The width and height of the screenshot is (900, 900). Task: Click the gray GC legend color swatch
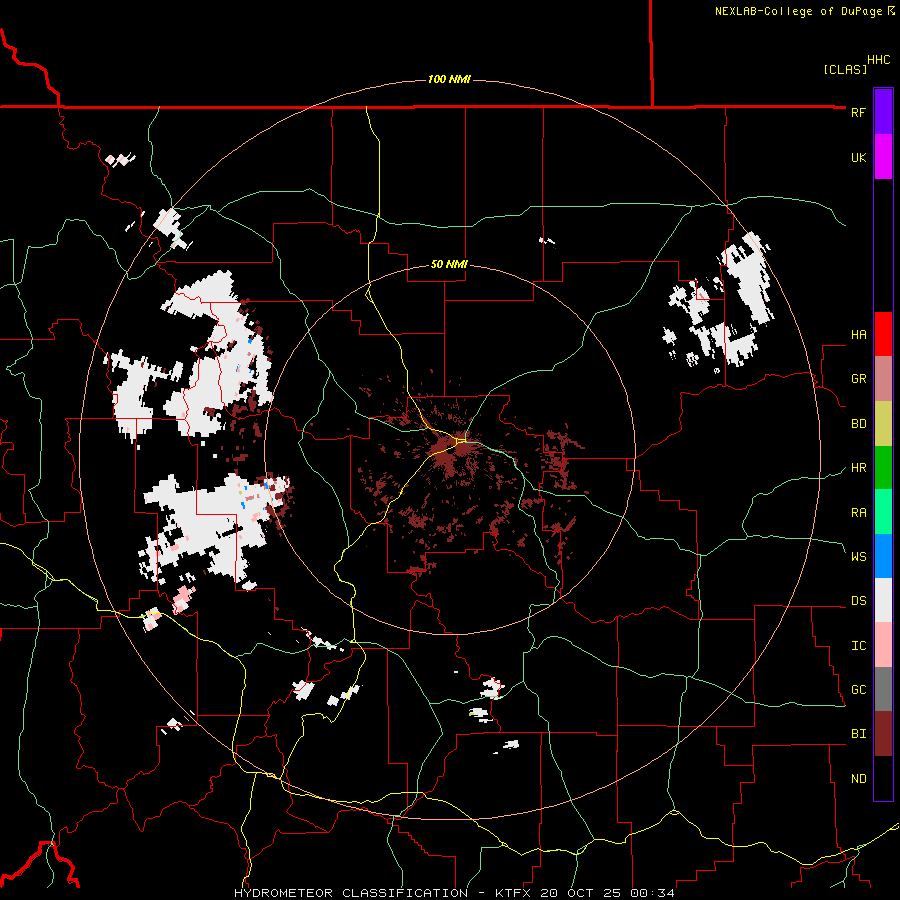(883, 689)
